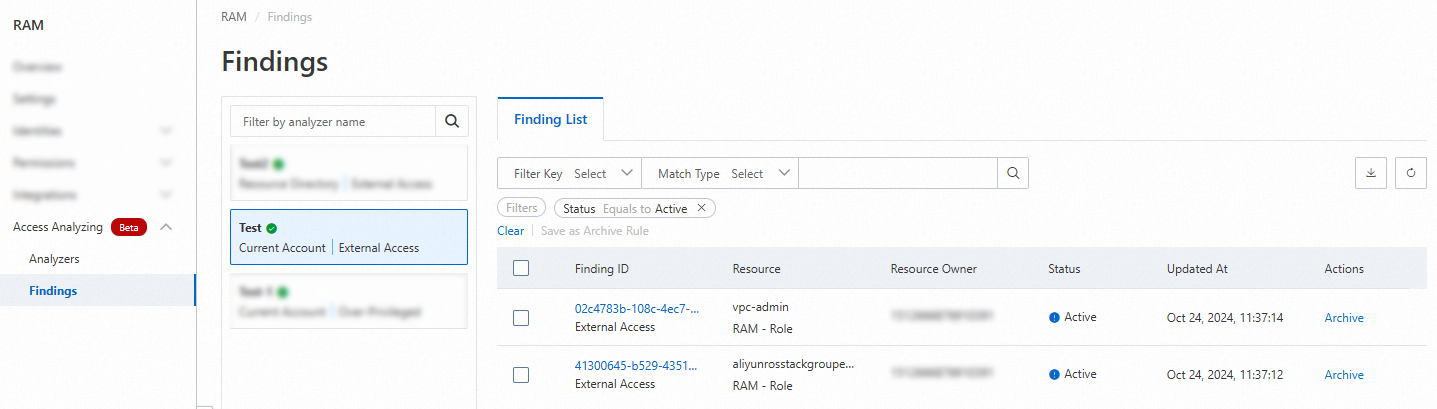The width and height of the screenshot is (1437, 409).
Task: Click the Filters pill button
Action: click(521, 208)
